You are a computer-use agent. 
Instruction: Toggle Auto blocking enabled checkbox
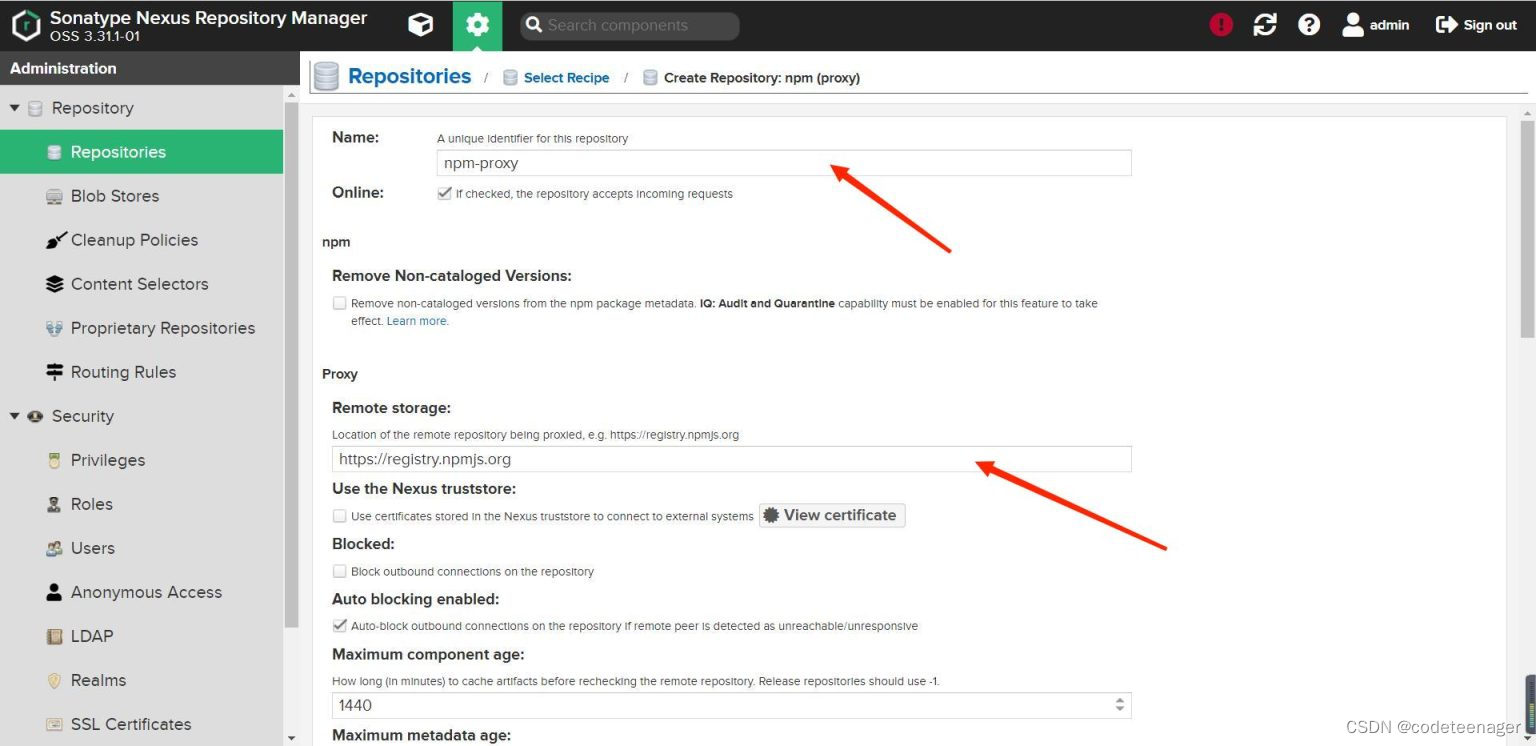coord(340,626)
